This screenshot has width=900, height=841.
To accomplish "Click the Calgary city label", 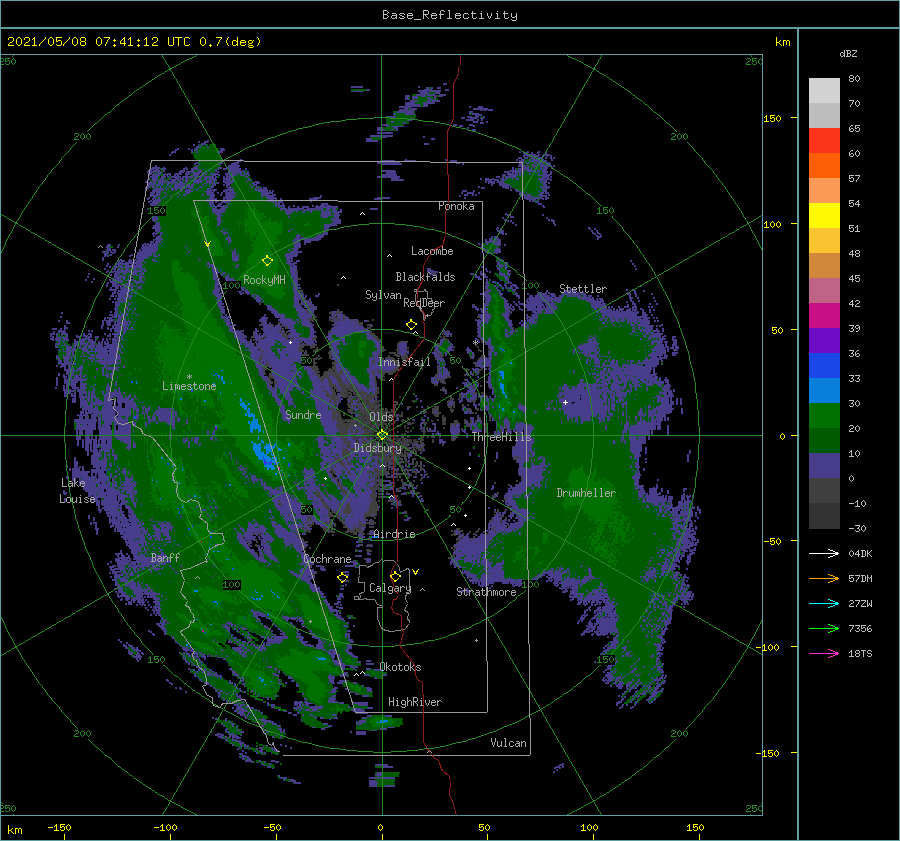I will (x=390, y=588).
